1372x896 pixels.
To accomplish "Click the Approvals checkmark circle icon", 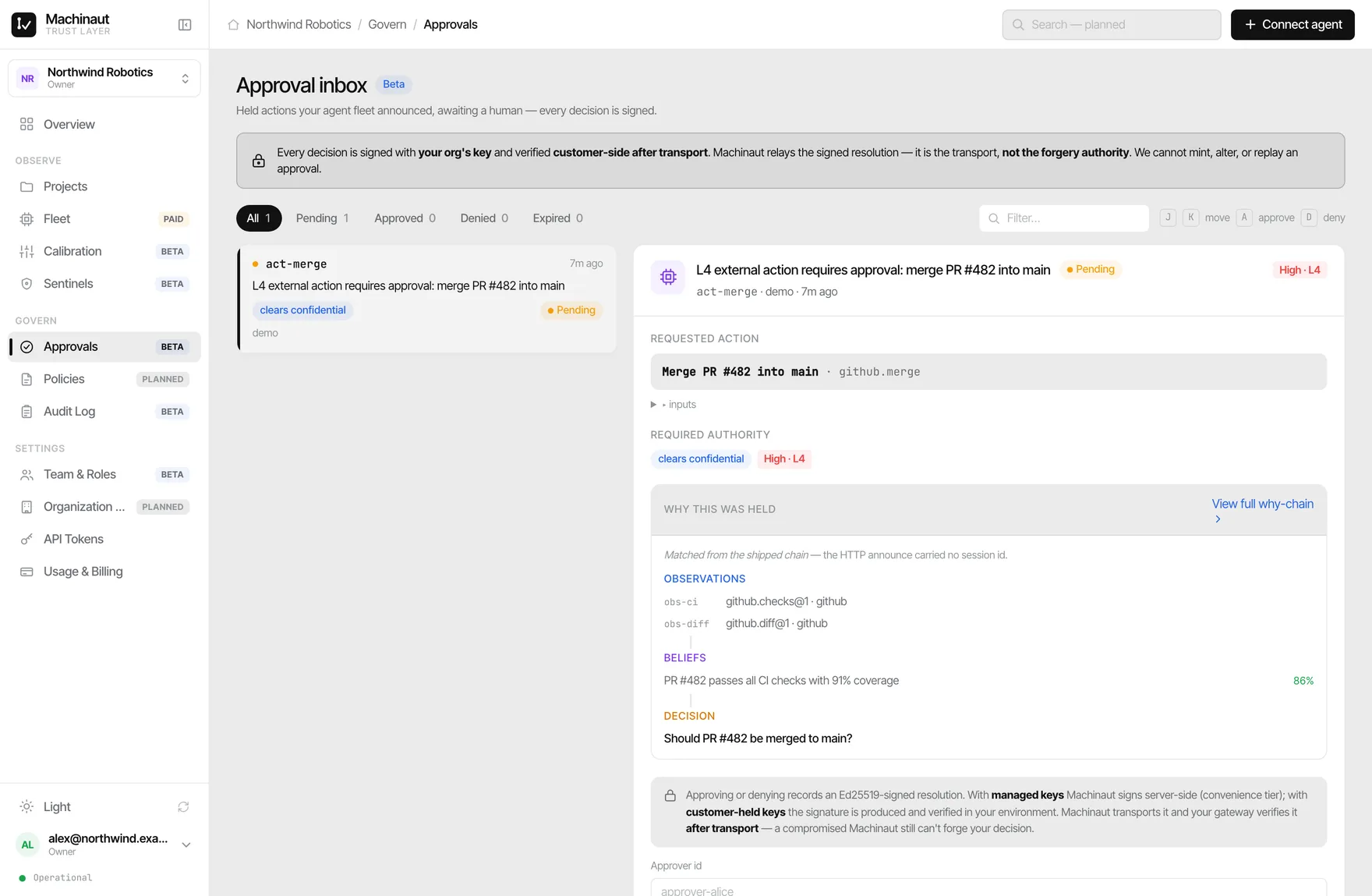I will point(27,347).
